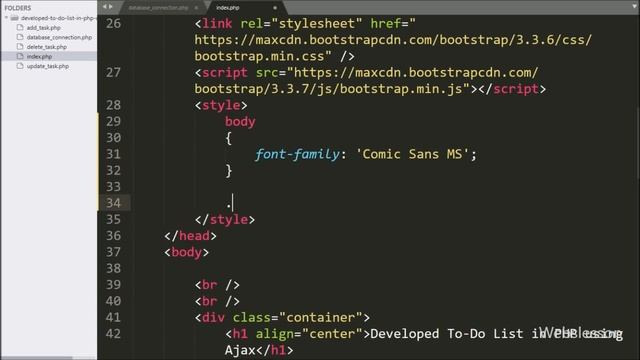The image size is (640, 360).
Task: Go to next tab with right arrow
Action: (x=111, y=7)
